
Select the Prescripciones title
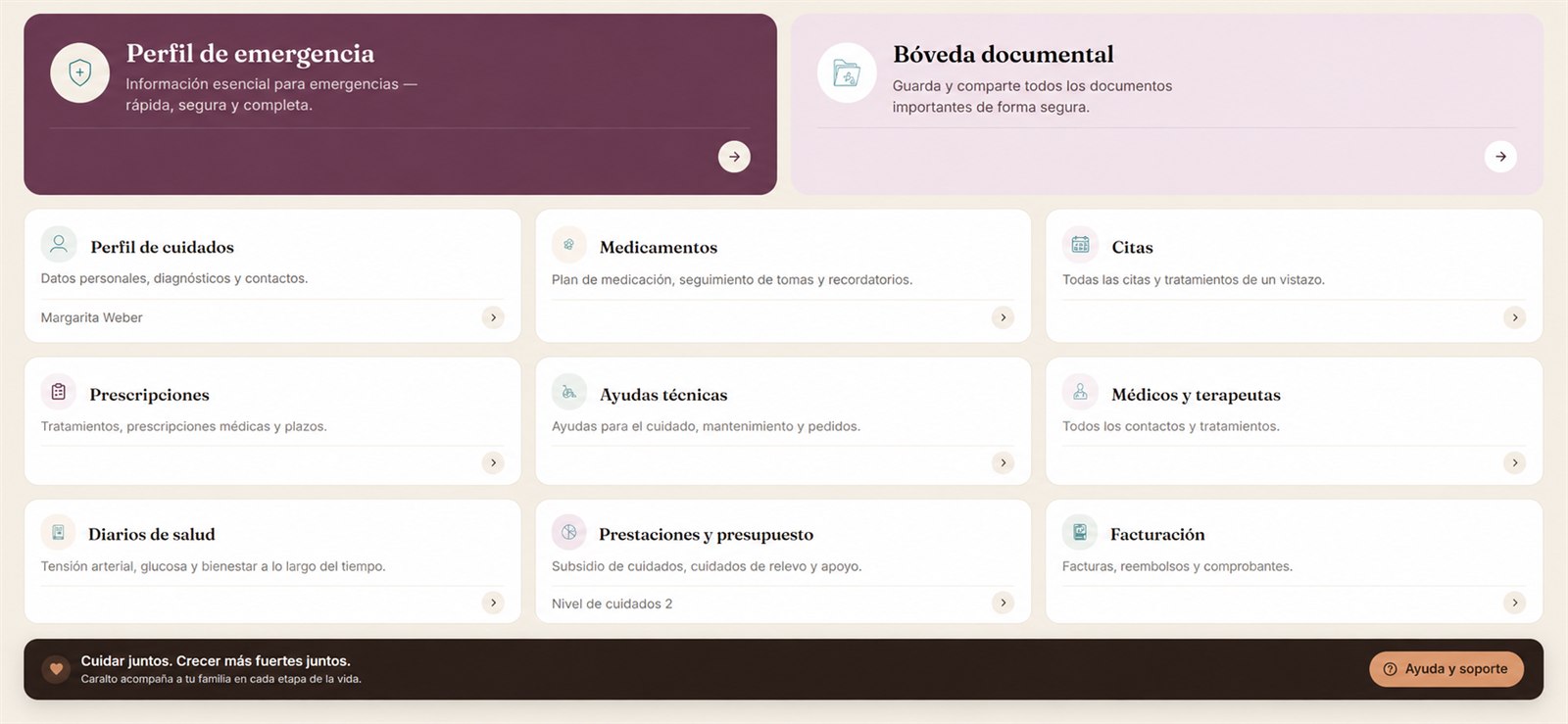pos(149,395)
